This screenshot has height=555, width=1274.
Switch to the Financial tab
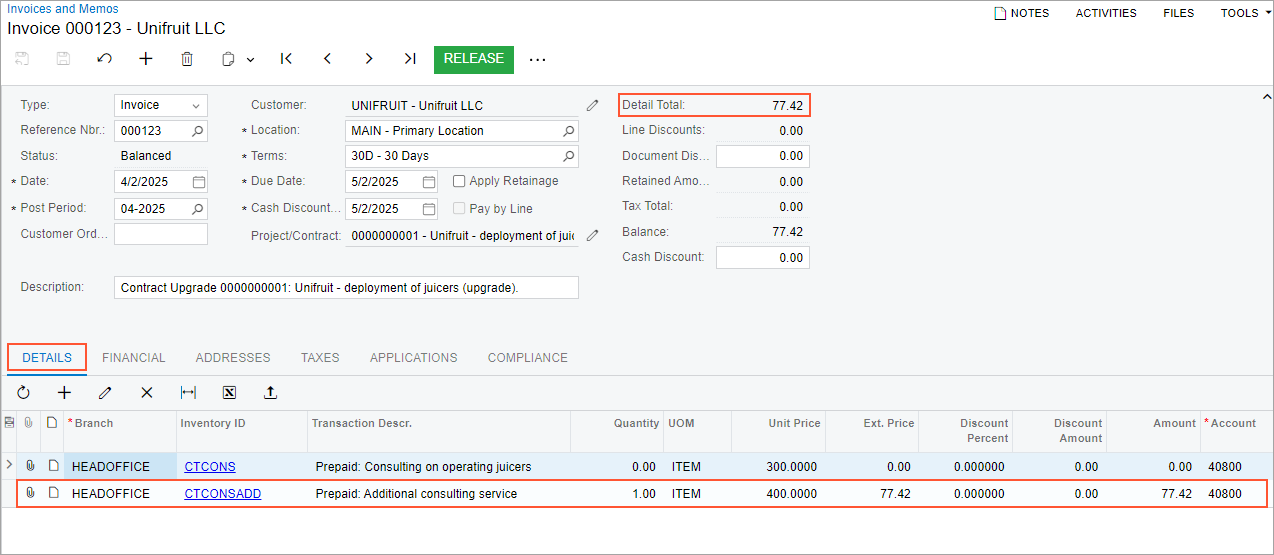click(134, 358)
